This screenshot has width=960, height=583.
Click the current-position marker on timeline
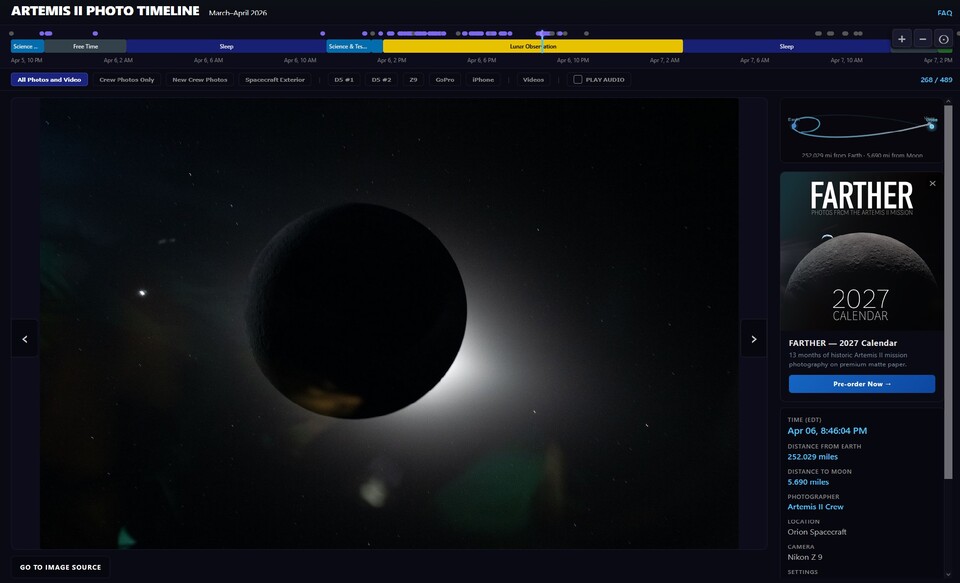pyautogui.click(x=542, y=40)
